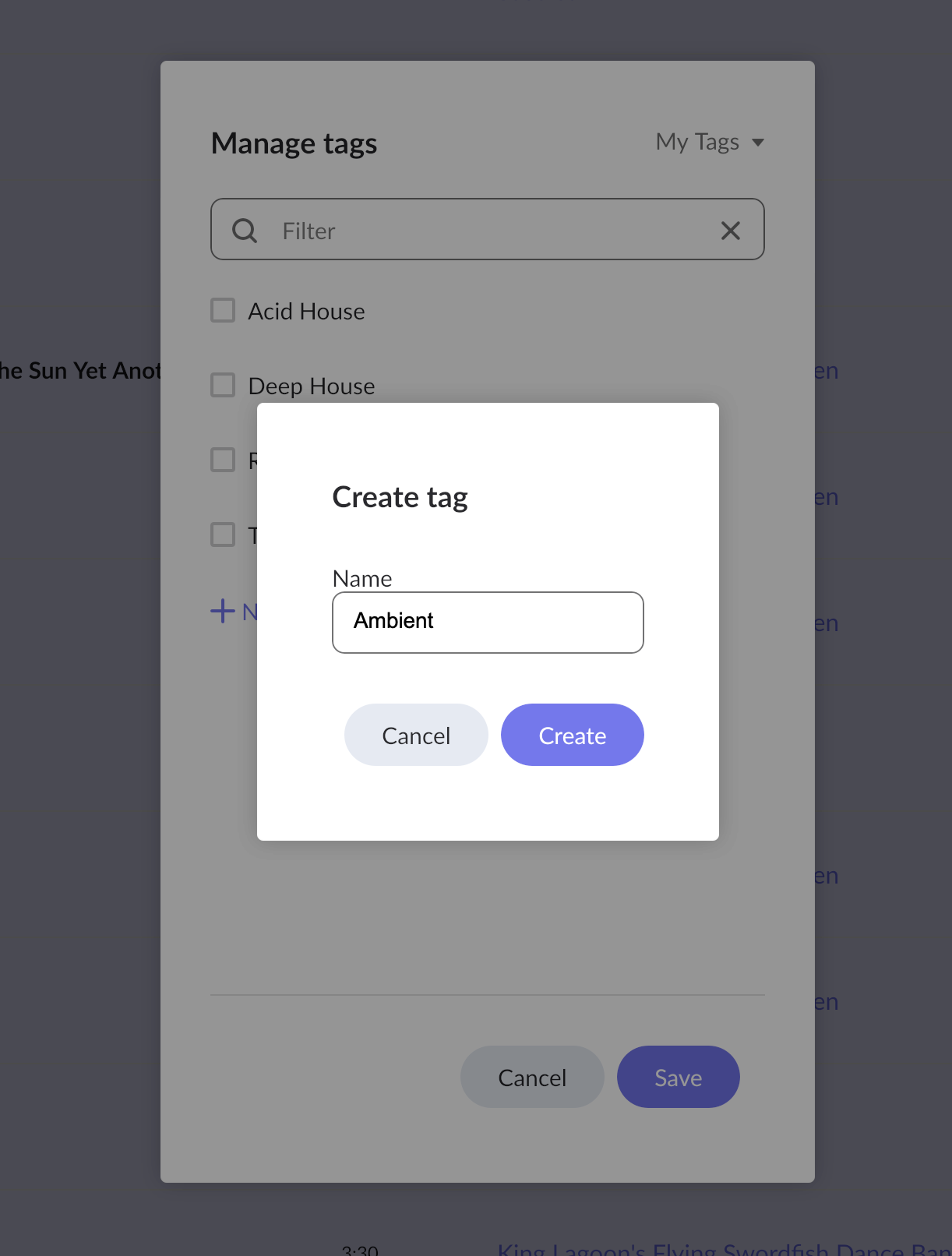Image resolution: width=952 pixels, height=1256 pixels.
Task: Check the Acid House checkbox
Action: click(223, 310)
